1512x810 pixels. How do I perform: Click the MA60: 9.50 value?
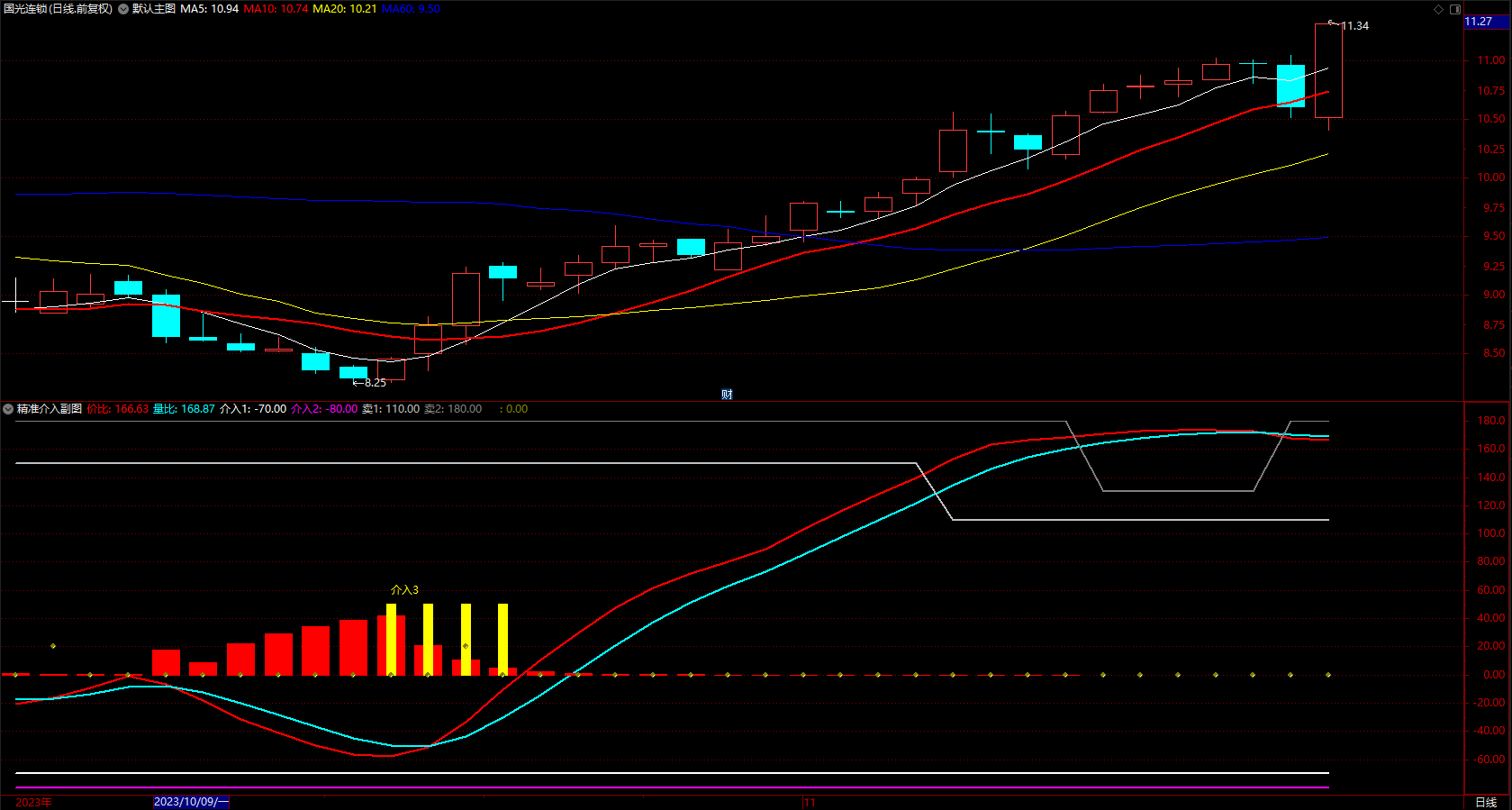pyautogui.click(x=411, y=9)
